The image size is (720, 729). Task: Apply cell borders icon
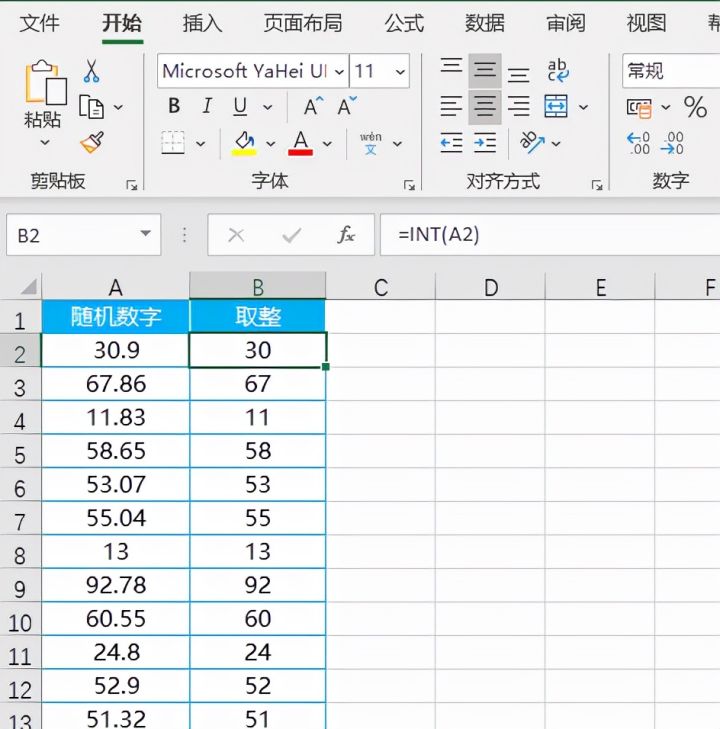pyautogui.click(x=173, y=143)
